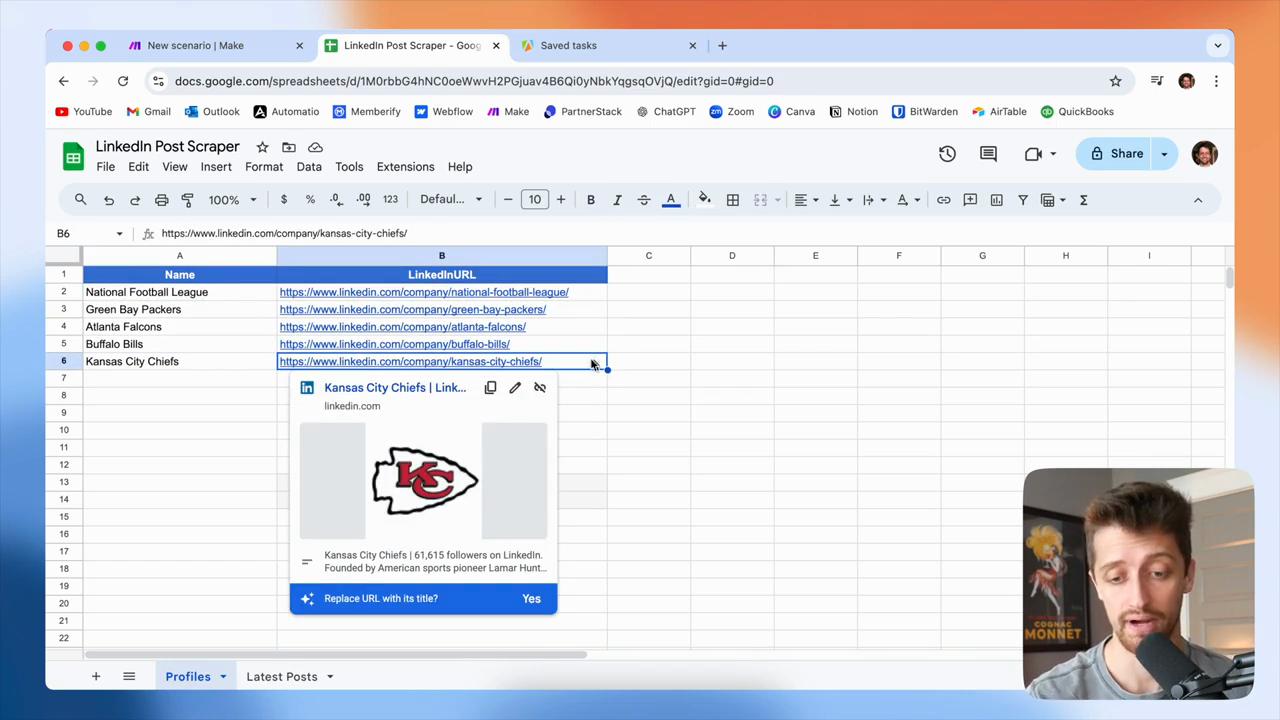Select the formula bar URL text
Image resolution: width=1280 pixels, height=720 pixels.
pyautogui.click(x=284, y=233)
